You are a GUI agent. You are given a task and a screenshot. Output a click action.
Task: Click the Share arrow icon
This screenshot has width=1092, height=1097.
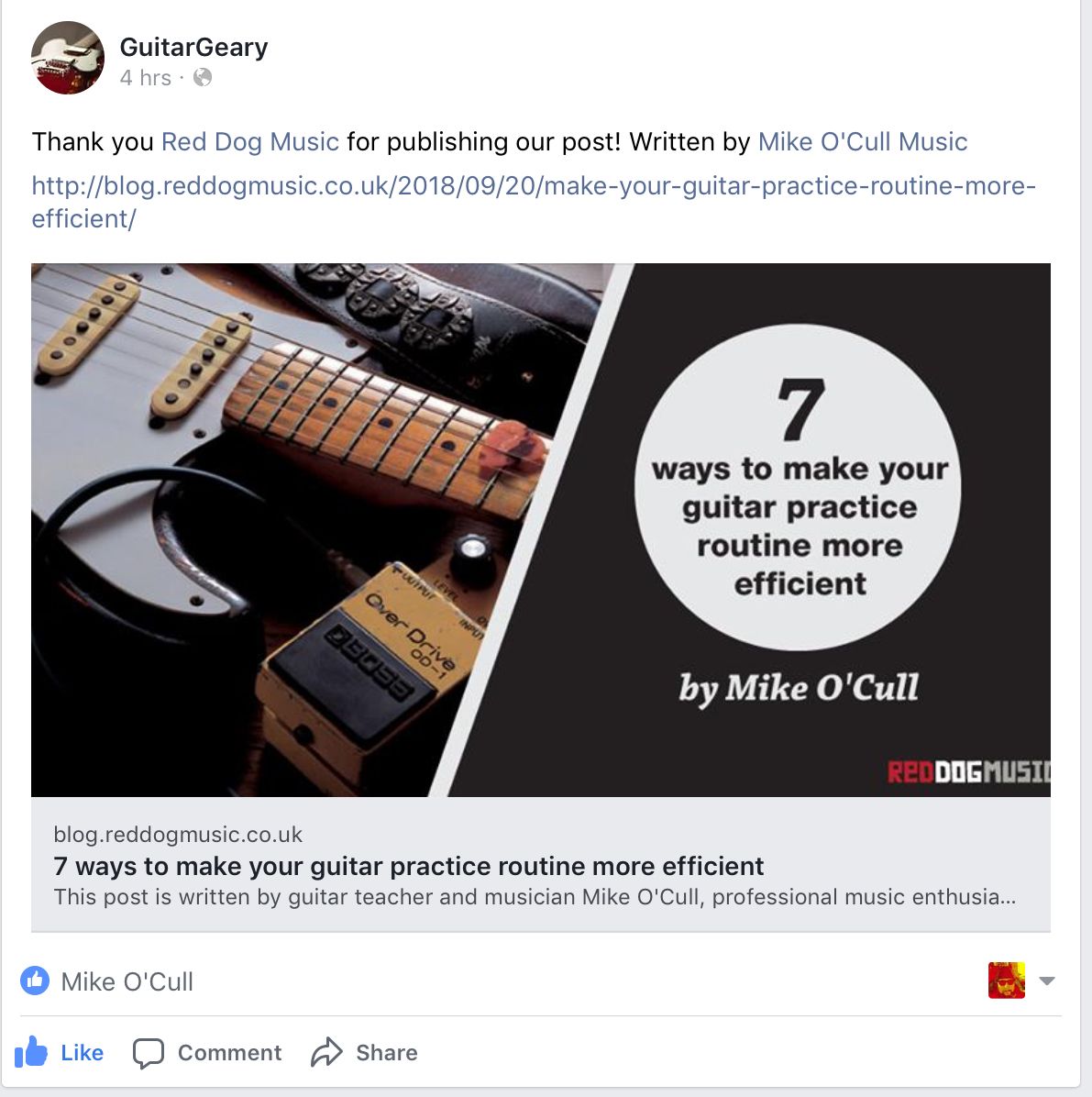[326, 1051]
